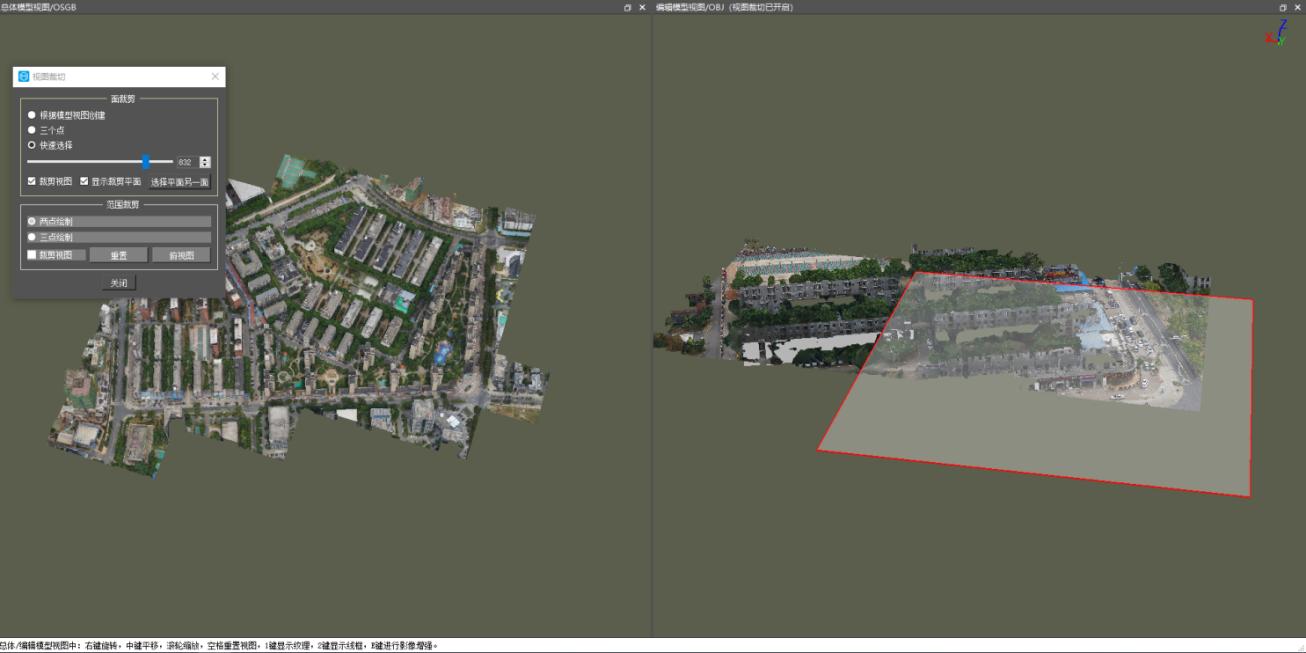Close the 总体模型视图/OSGB panel

pos(642,7)
